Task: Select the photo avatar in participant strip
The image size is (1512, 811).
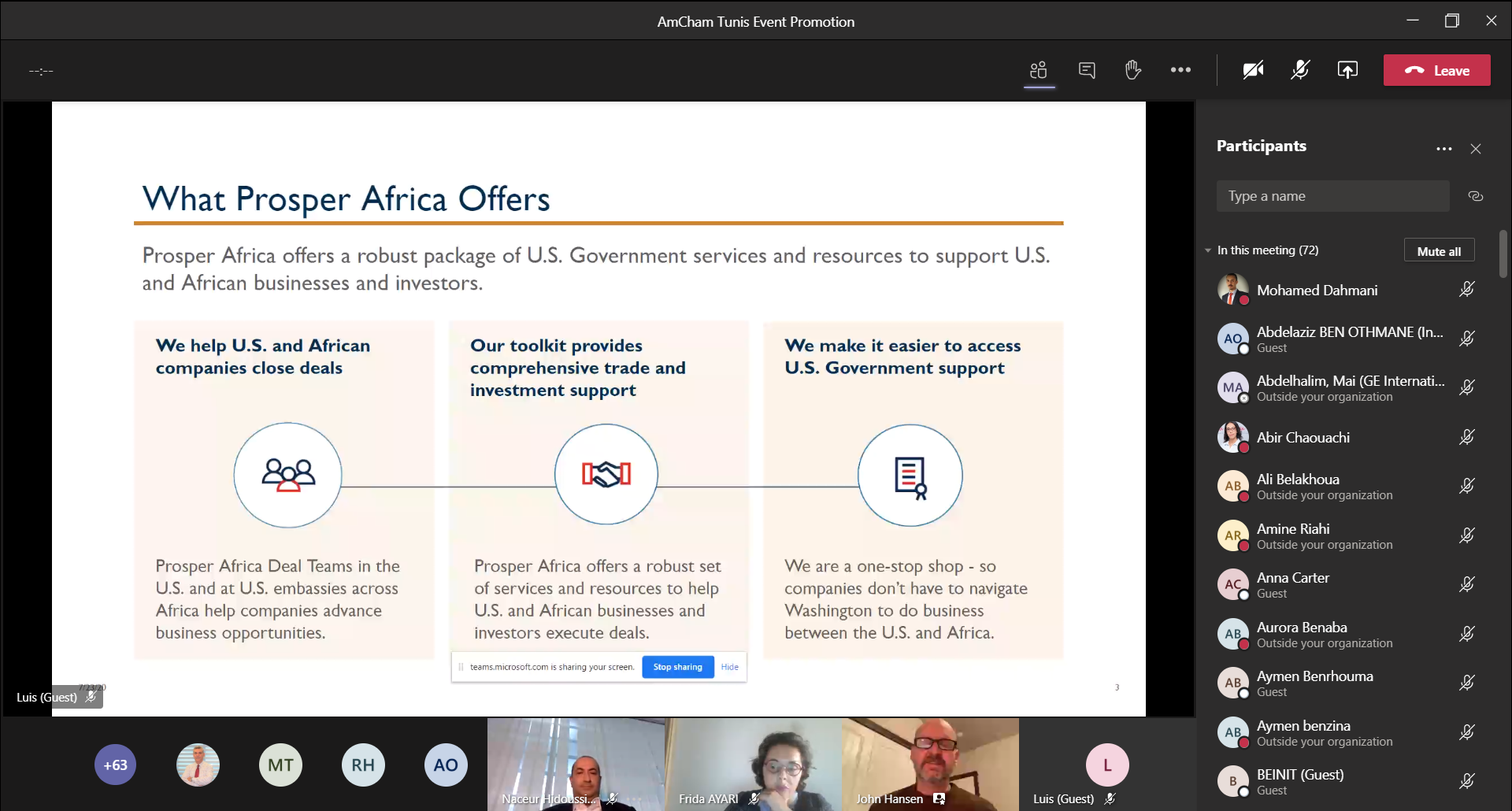Action: click(198, 765)
